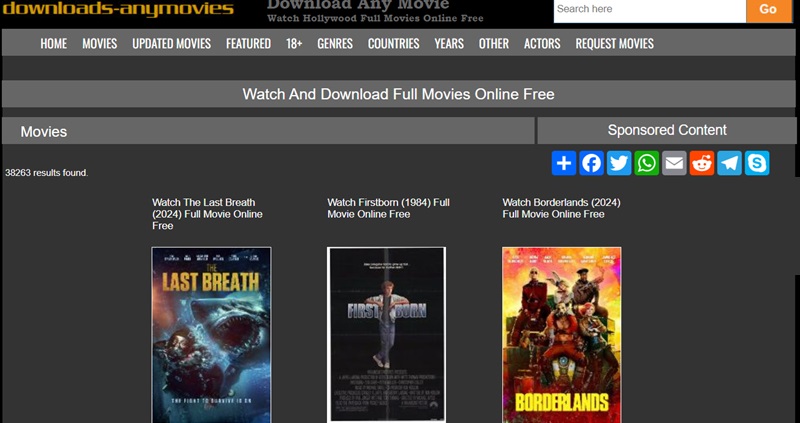
Task: Share page on Reddit
Action: (x=702, y=163)
